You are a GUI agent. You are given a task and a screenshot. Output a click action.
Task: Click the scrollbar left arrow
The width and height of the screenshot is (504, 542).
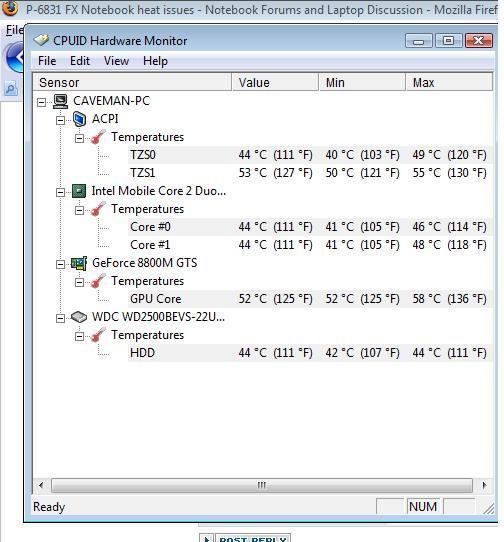(41, 485)
